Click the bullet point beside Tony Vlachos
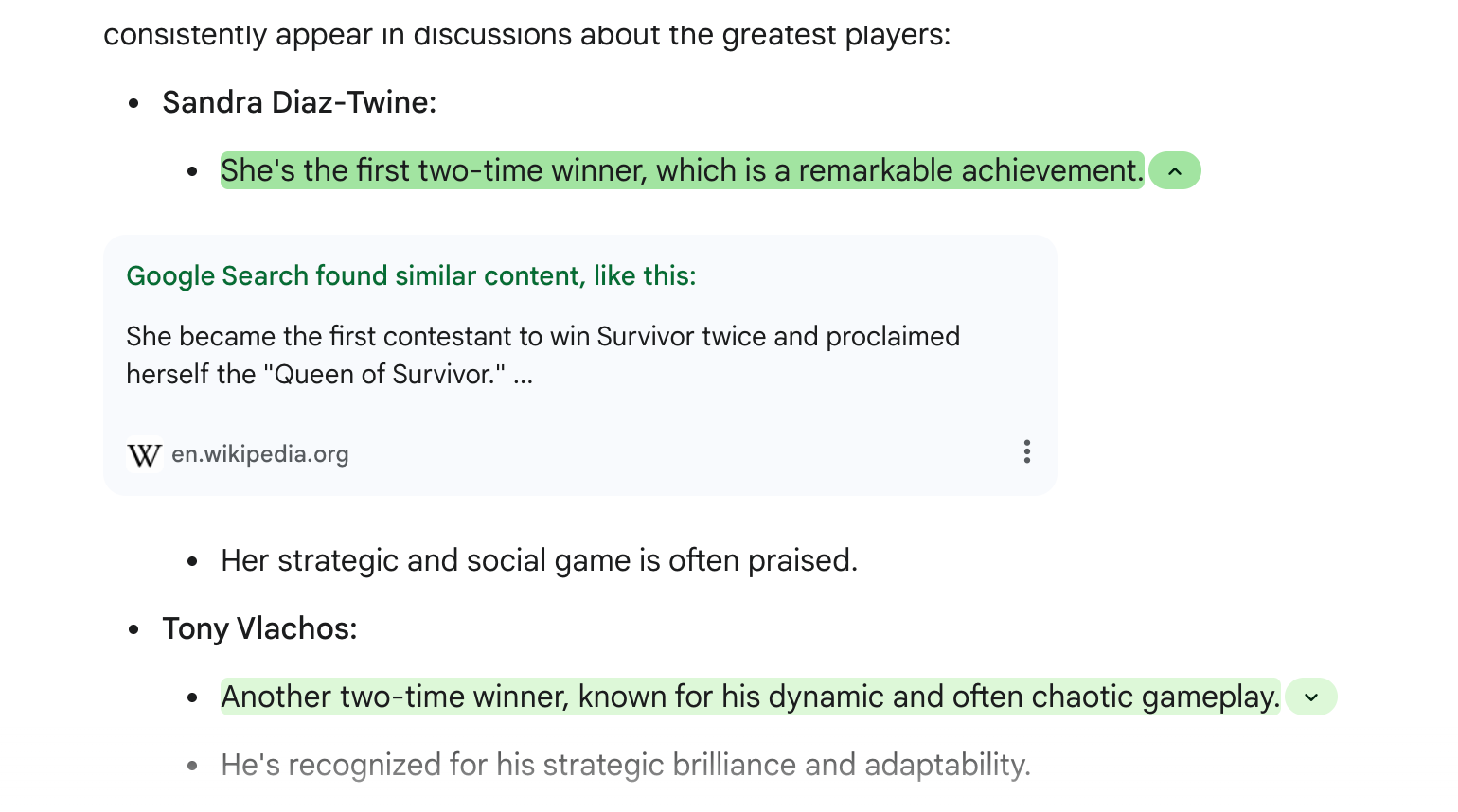This screenshot has width=1458, height=812. pyautogui.click(x=134, y=629)
